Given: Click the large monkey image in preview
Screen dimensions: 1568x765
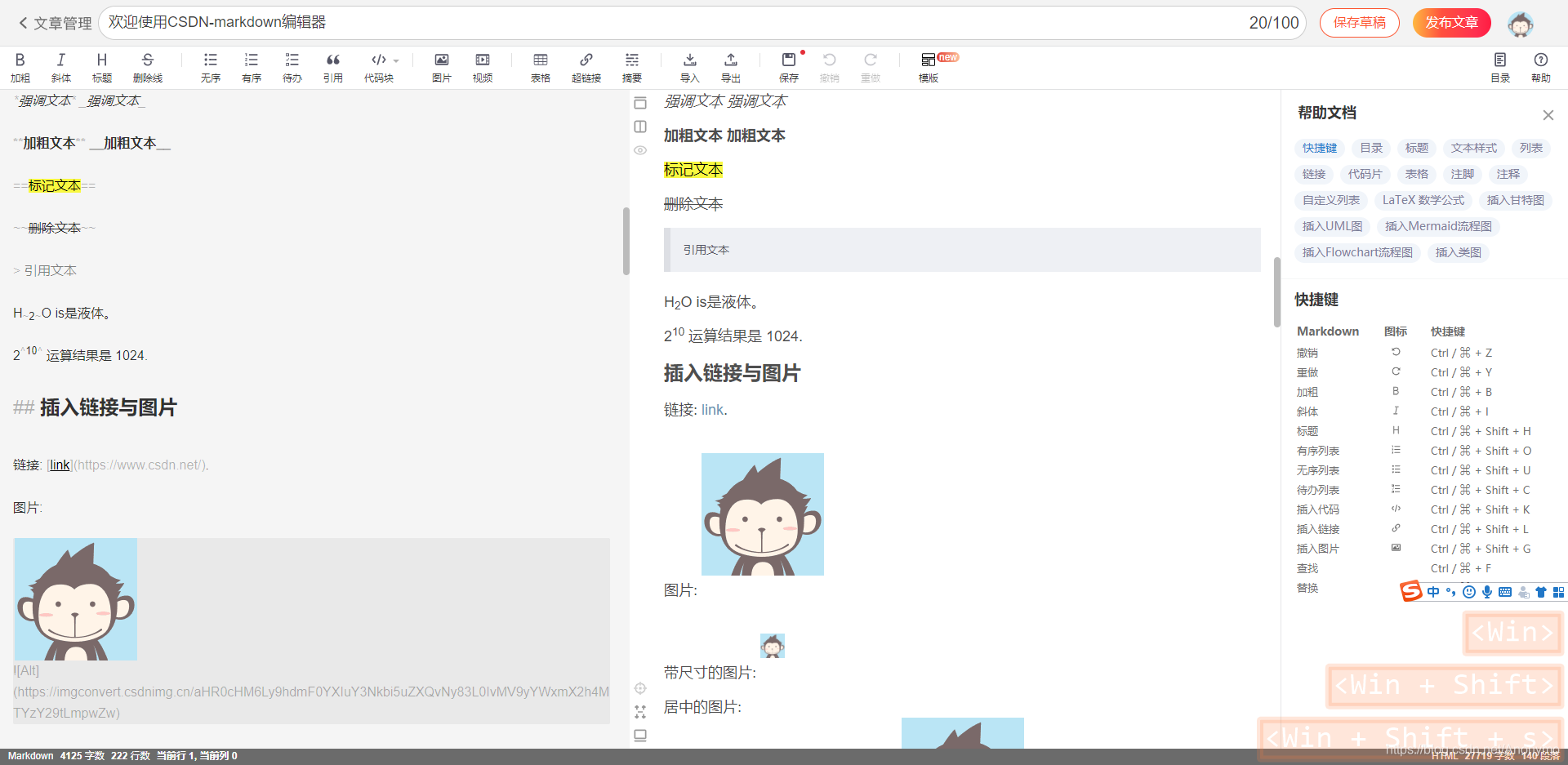Looking at the screenshot, I should (x=763, y=514).
